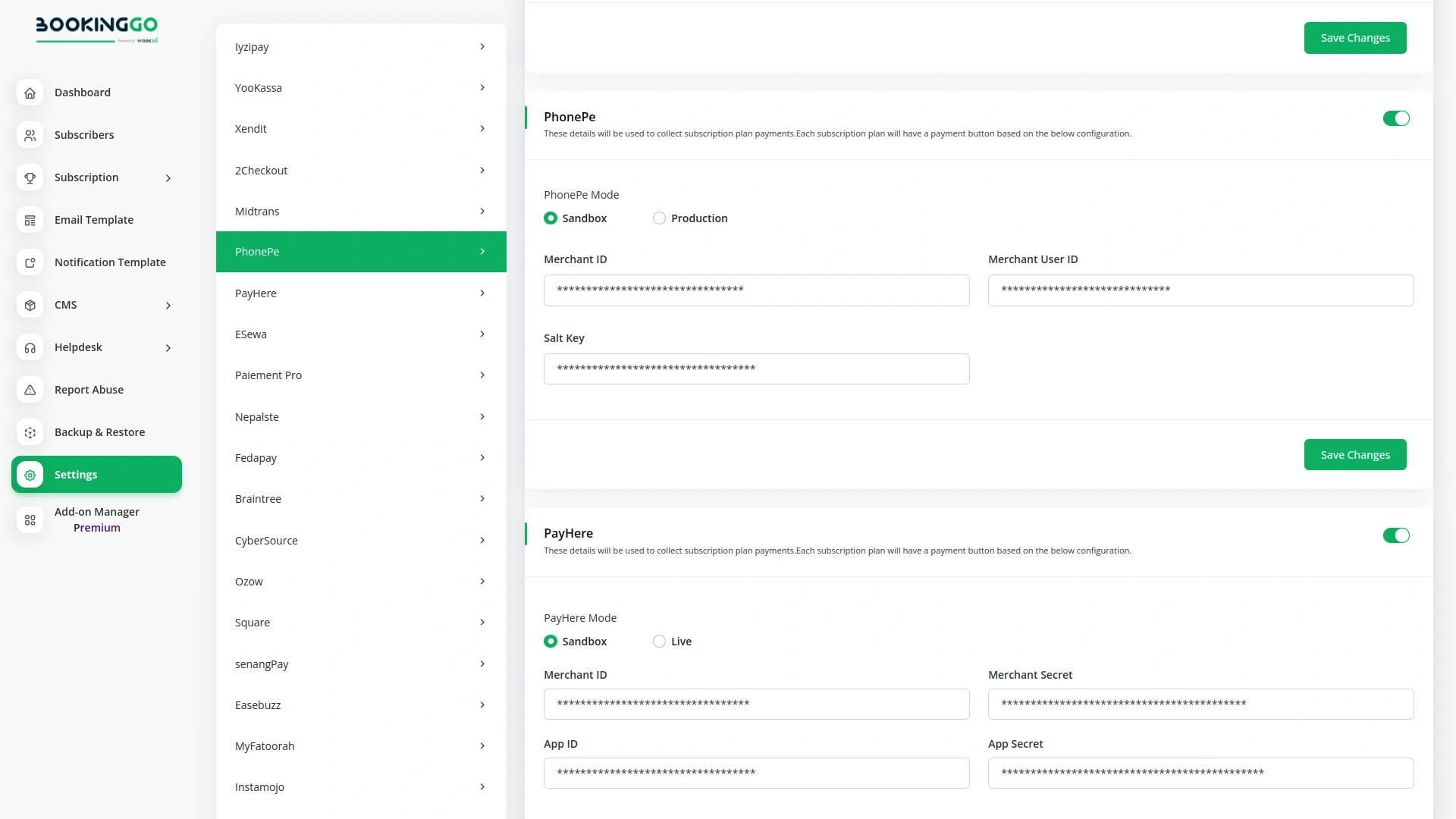Click the Report Abuse warning icon
1456x819 pixels.
coord(30,390)
